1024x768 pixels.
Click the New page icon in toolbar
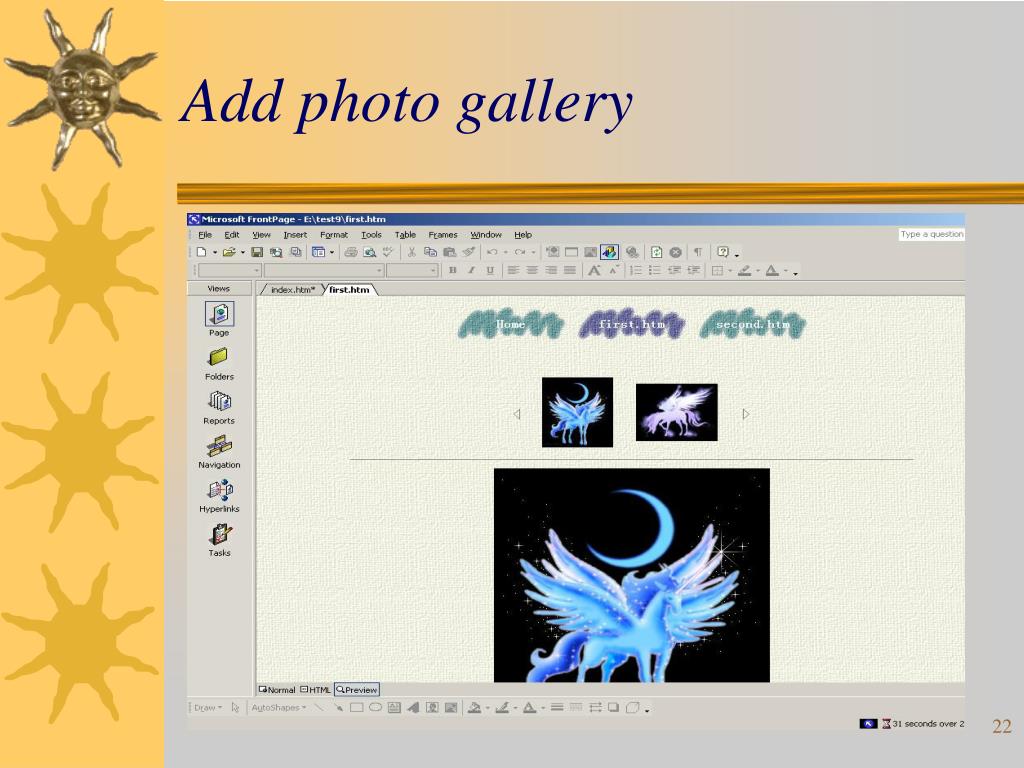(202, 252)
